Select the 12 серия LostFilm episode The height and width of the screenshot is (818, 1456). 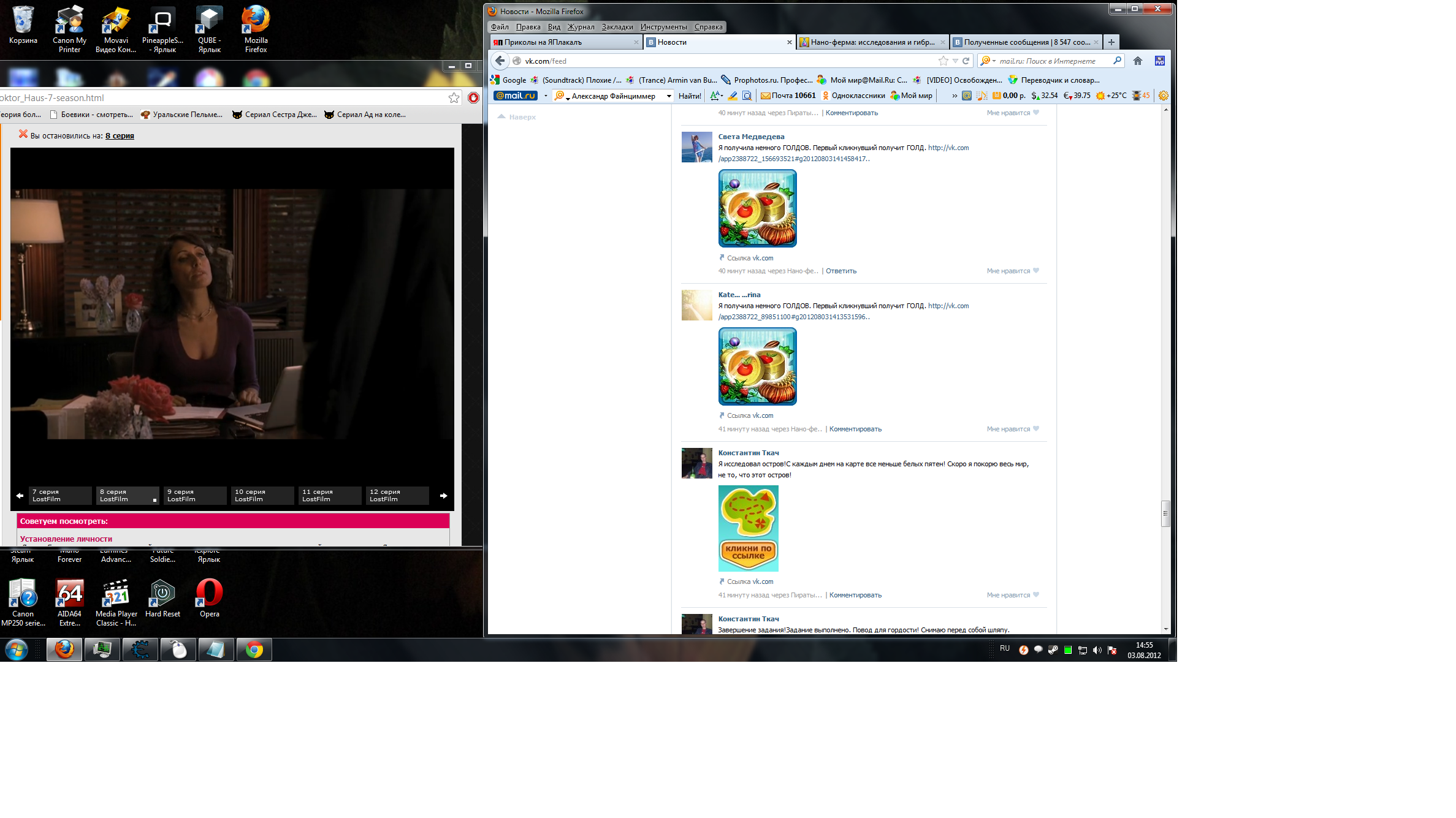pyautogui.click(x=397, y=496)
